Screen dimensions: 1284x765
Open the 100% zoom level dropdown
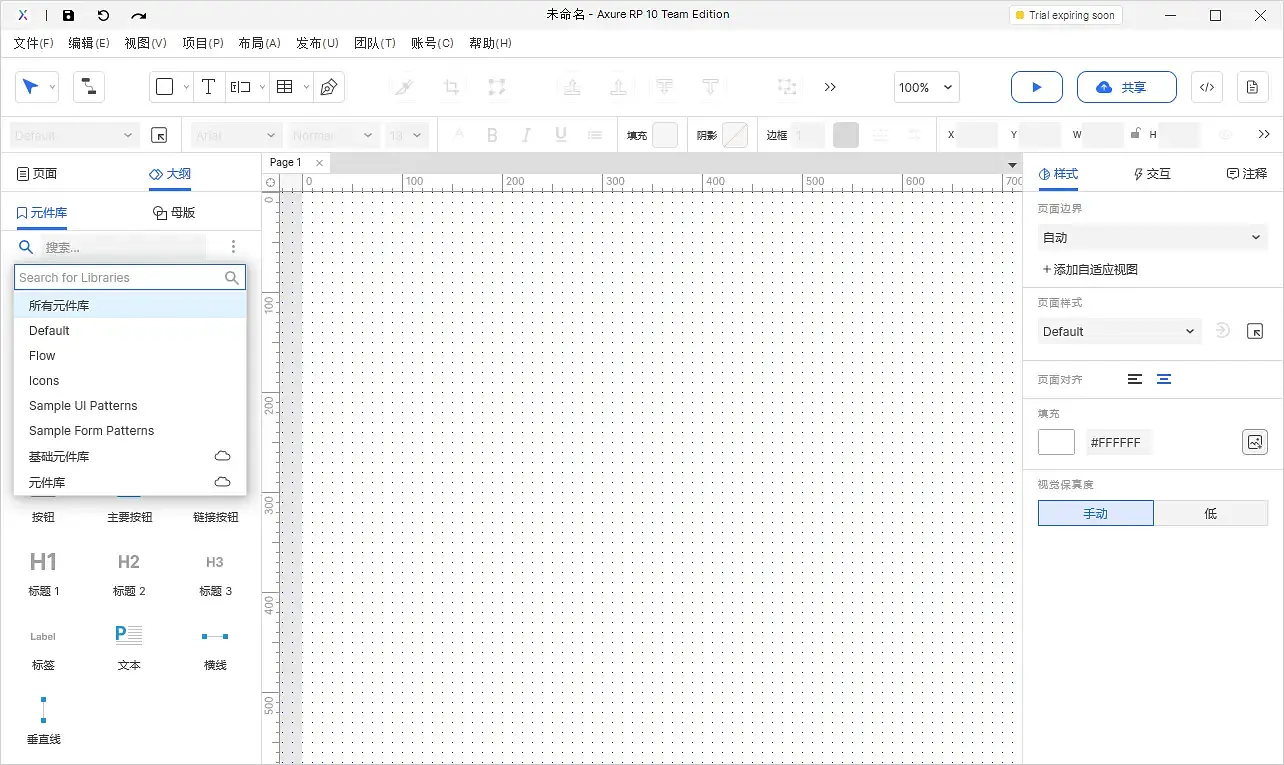[925, 87]
